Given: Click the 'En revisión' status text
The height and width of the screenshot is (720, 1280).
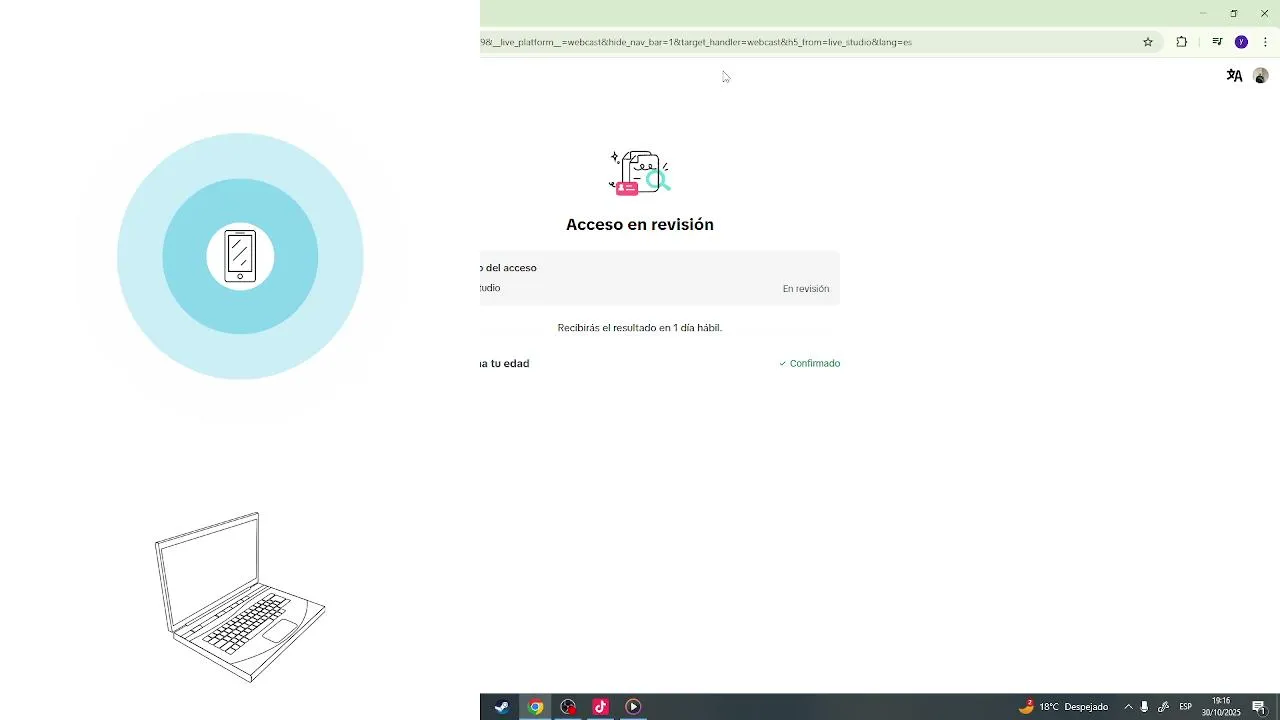Looking at the screenshot, I should pyautogui.click(x=806, y=289).
